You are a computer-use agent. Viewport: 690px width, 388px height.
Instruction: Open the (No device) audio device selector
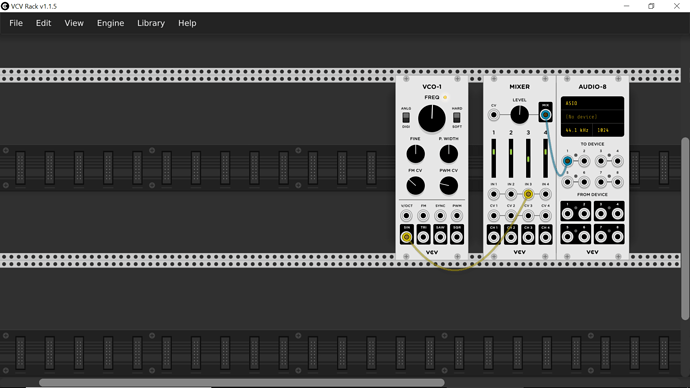point(592,117)
